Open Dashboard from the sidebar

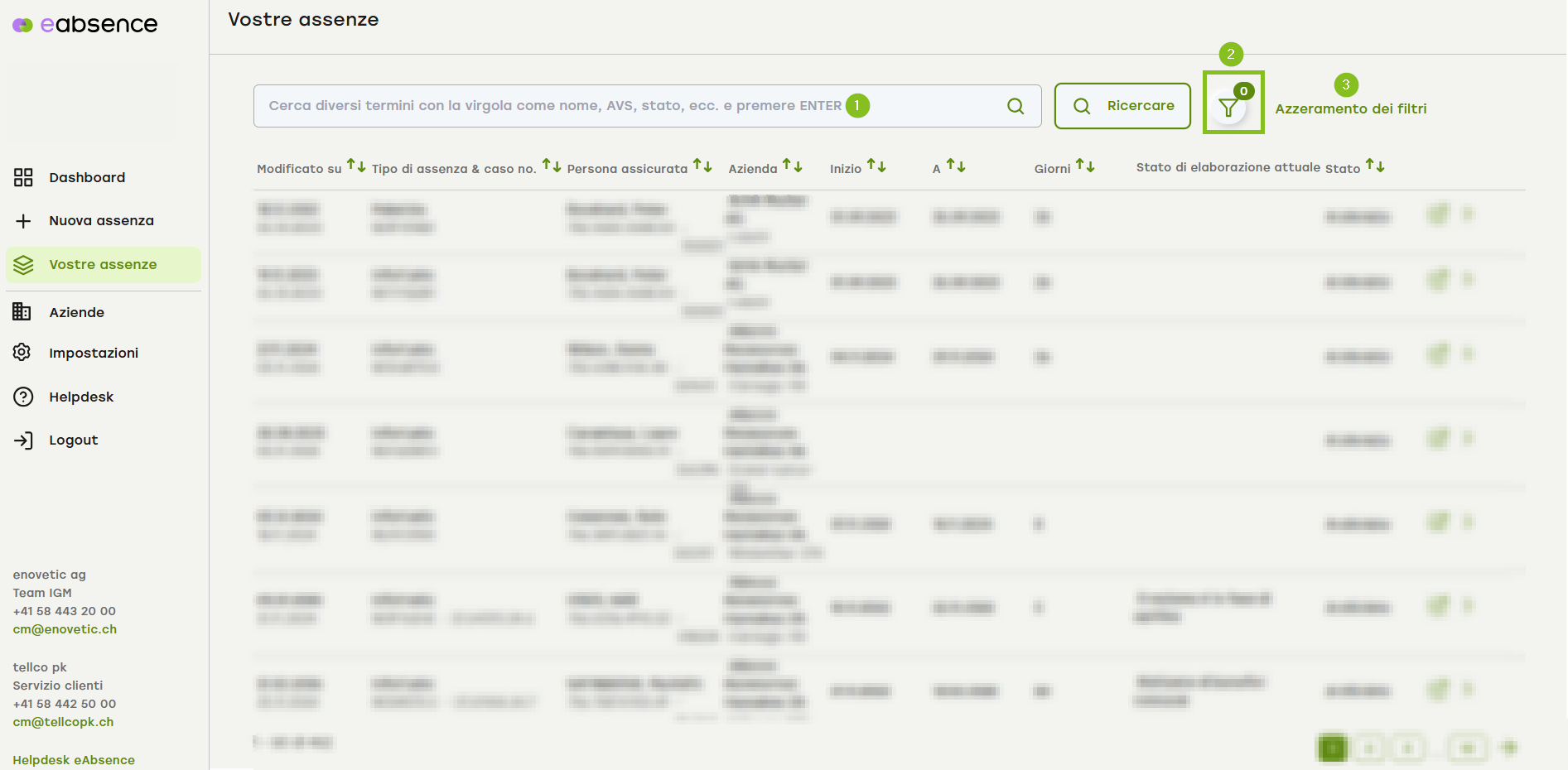tap(87, 177)
